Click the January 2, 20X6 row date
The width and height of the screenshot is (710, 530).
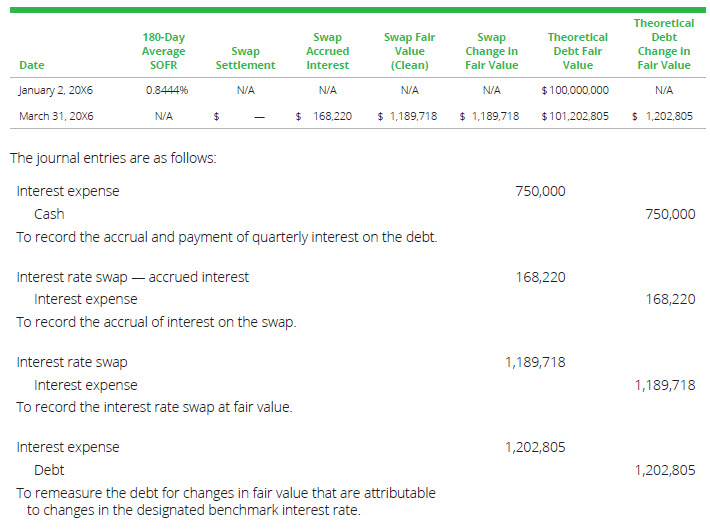click(x=56, y=89)
